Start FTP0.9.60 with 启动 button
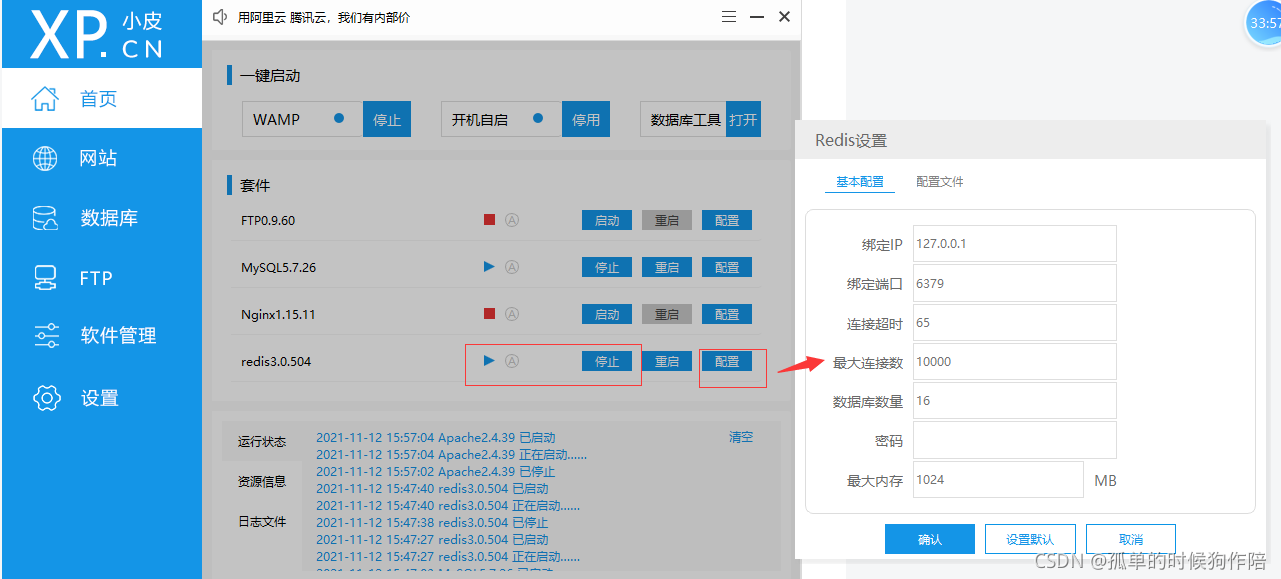This screenshot has width=1281, height=579. 607,220
